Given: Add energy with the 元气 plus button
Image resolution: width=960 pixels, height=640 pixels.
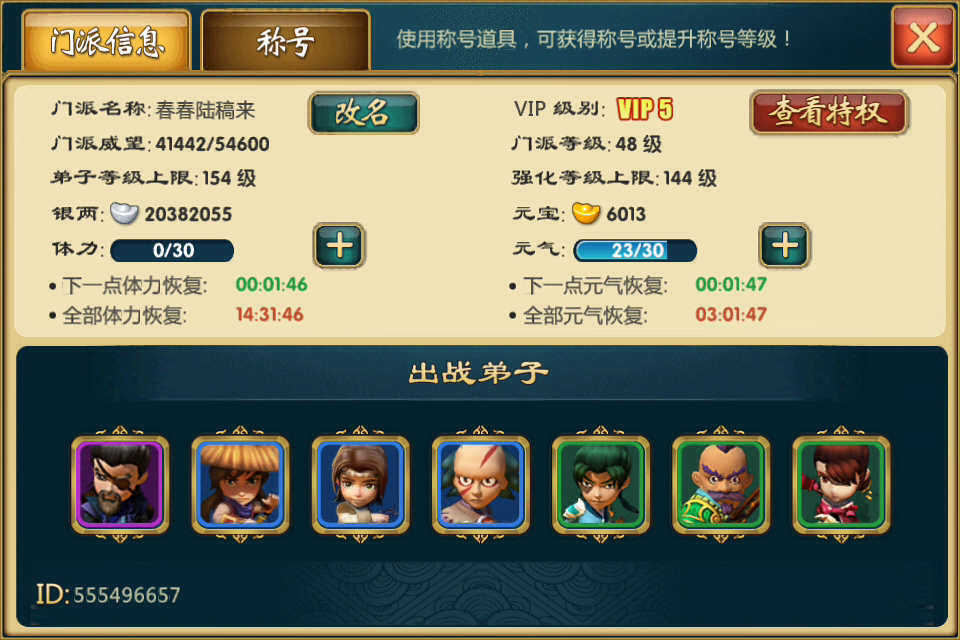Looking at the screenshot, I should [785, 246].
